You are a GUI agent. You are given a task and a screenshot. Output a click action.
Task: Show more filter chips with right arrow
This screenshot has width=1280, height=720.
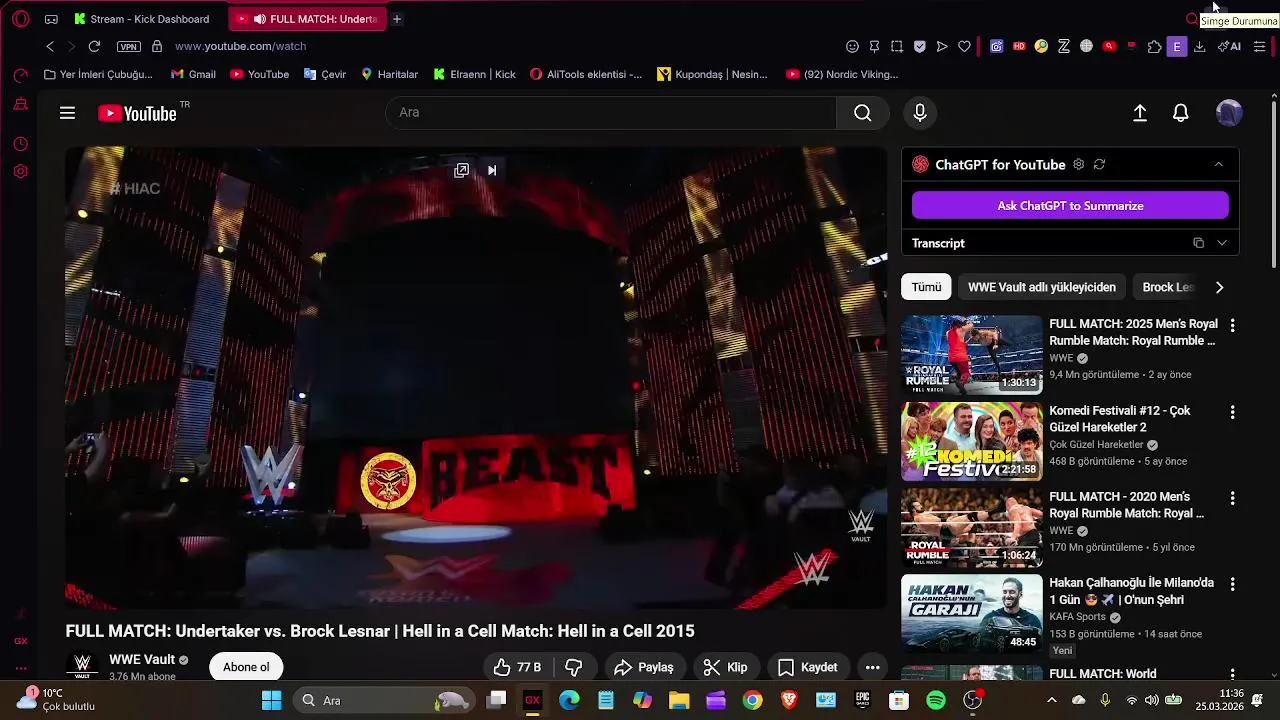[1219, 287]
